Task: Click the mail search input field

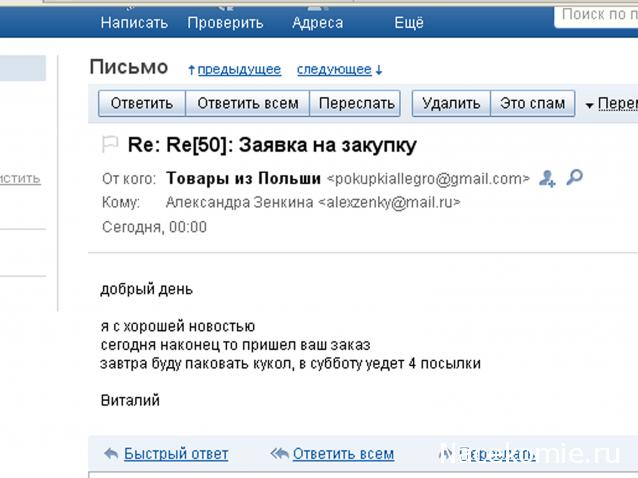Action: 596,14
